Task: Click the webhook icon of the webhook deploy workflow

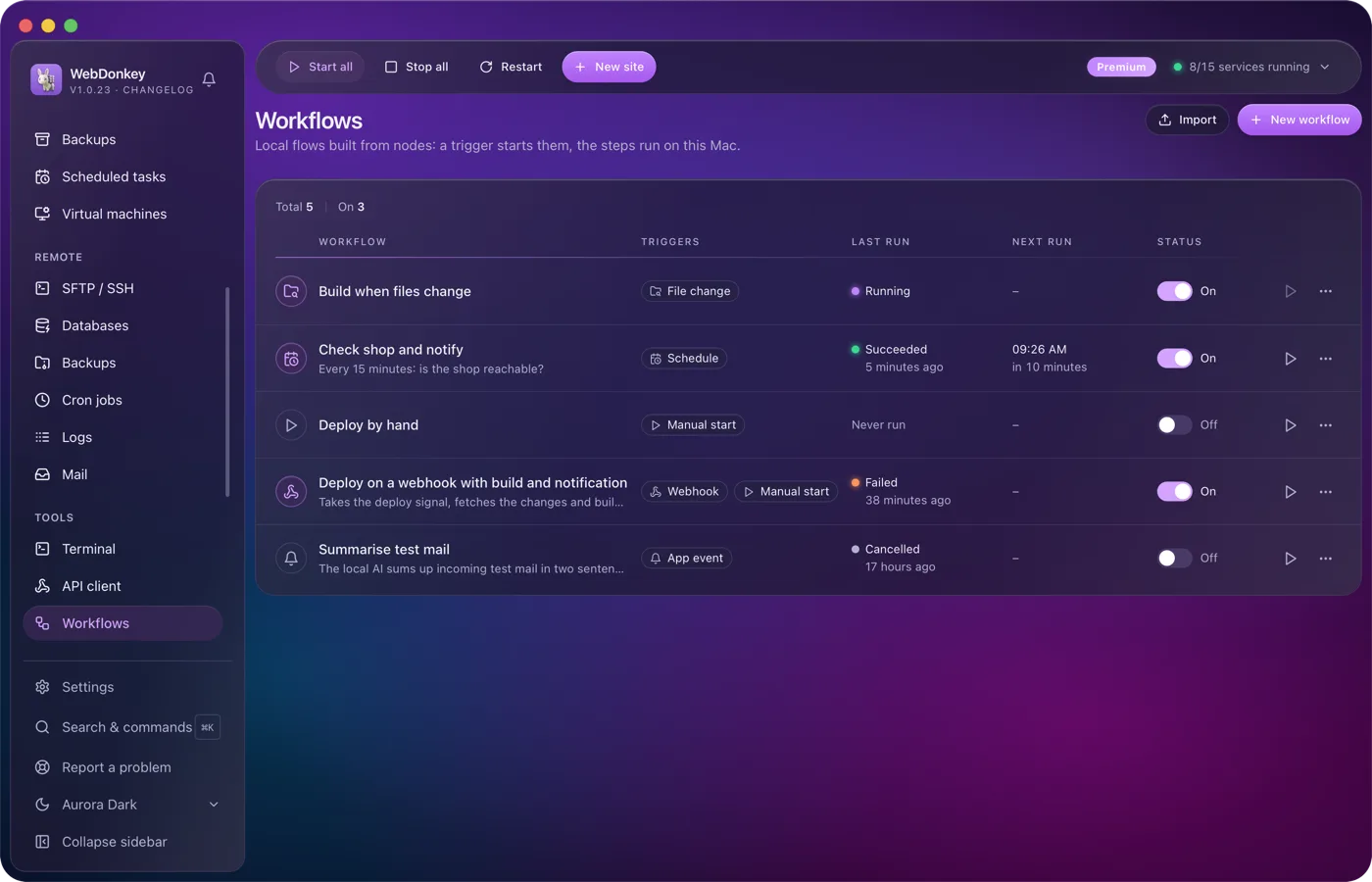Action: [x=291, y=492]
